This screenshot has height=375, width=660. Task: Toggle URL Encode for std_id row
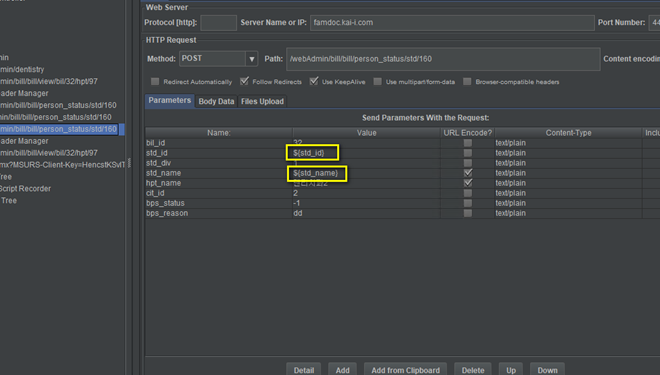pyautogui.click(x=468, y=153)
